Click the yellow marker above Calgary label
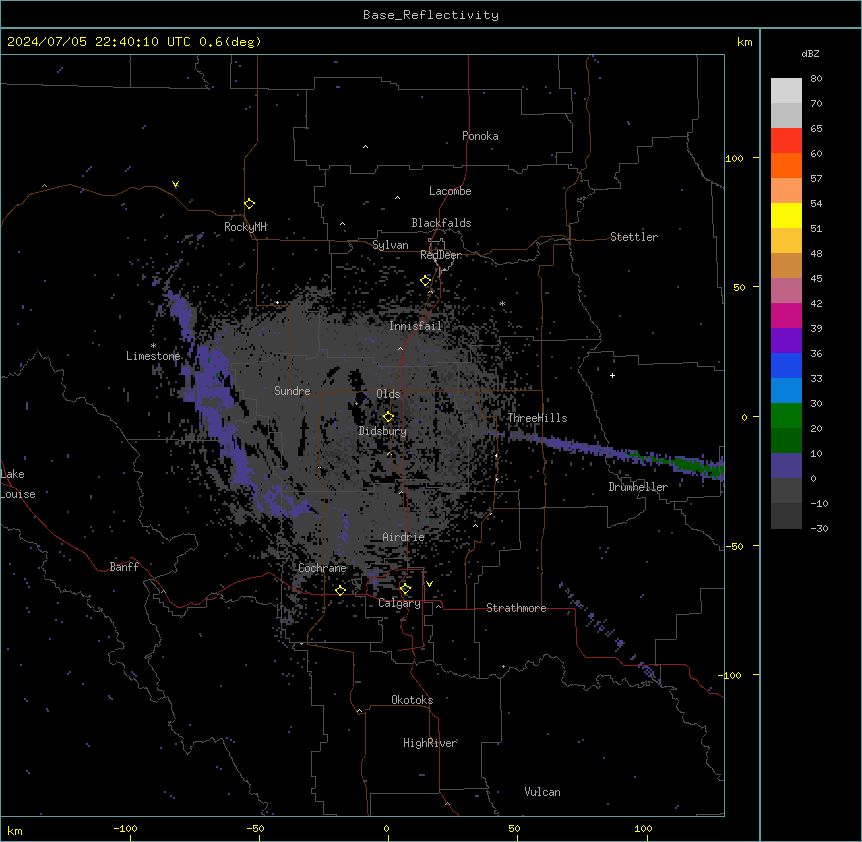This screenshot has height=842, width=862. [x=405, y=589]
